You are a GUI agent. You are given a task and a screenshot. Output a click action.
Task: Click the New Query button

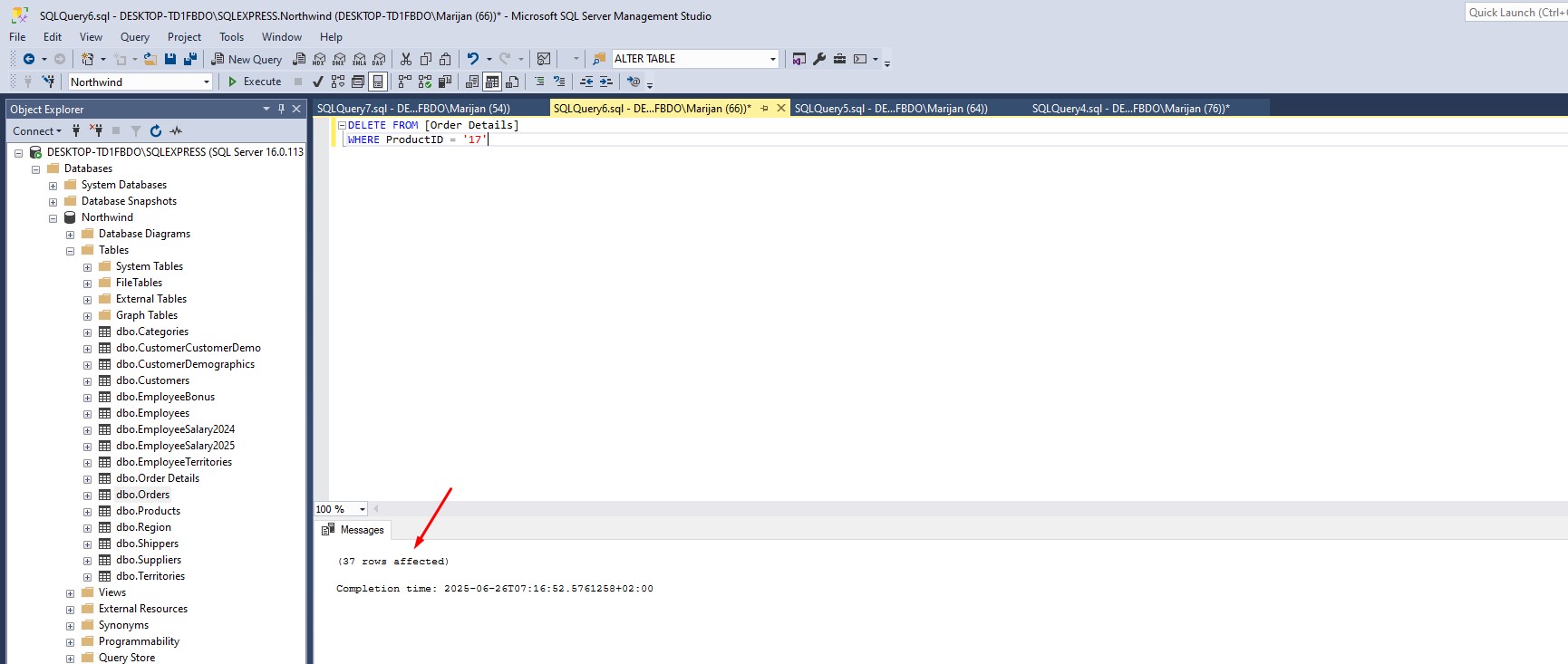(x=247, y=59)
